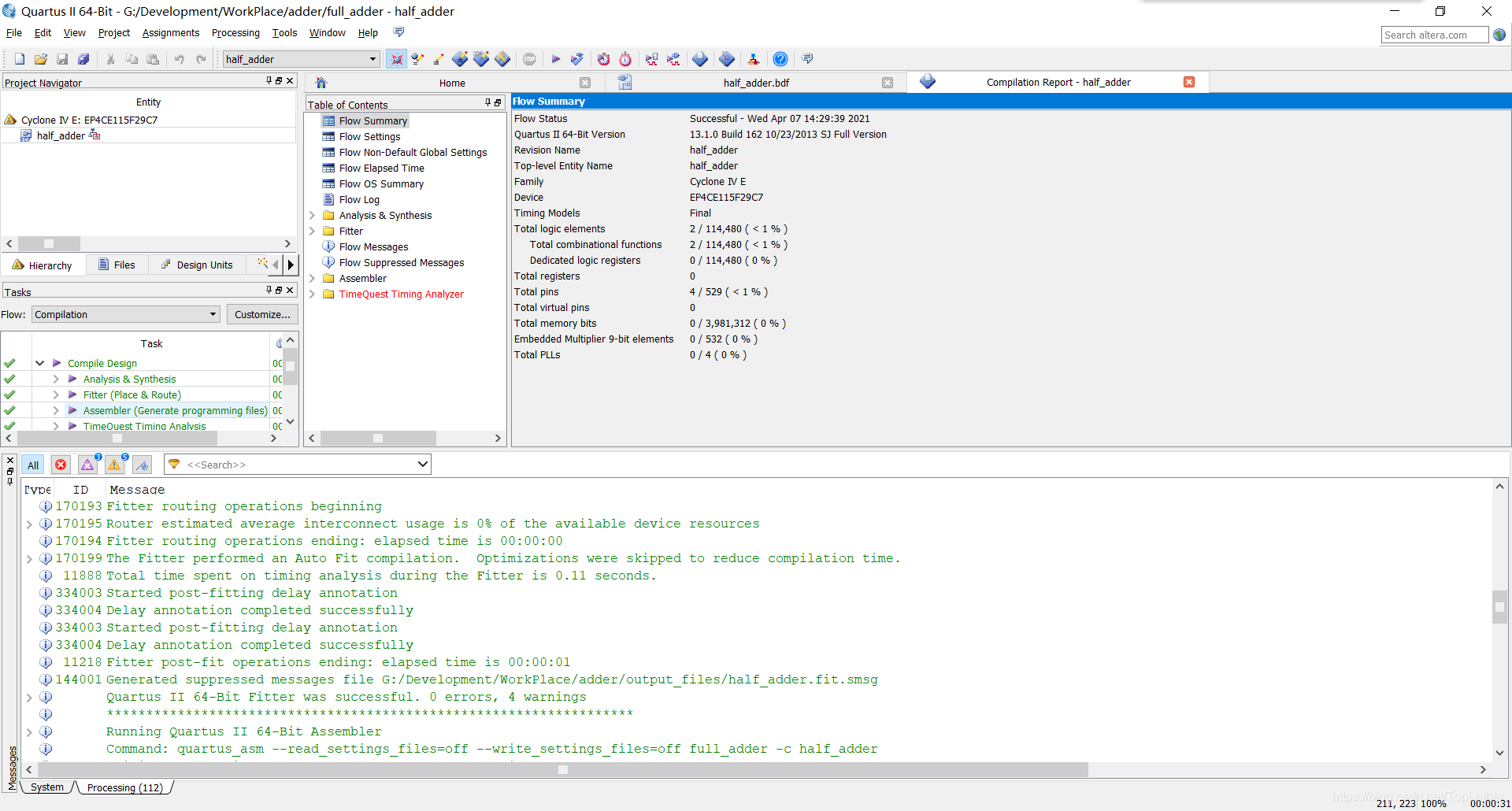Open the Programmer toolbar icon
The height and width of the screenshot is (811, 1512).
coord(727,59)
